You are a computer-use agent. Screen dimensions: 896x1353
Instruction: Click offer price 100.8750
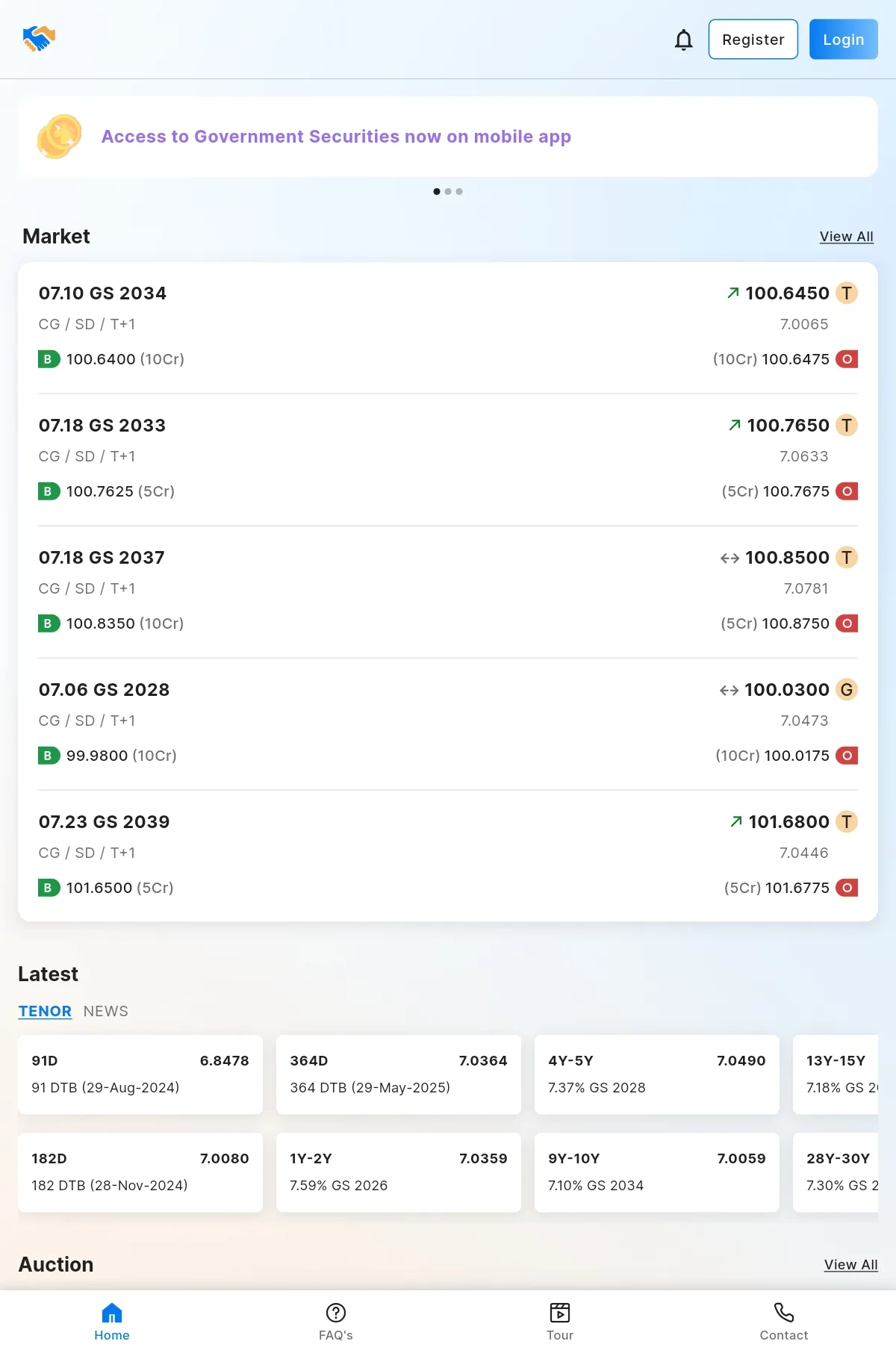[x=796, y=623]
